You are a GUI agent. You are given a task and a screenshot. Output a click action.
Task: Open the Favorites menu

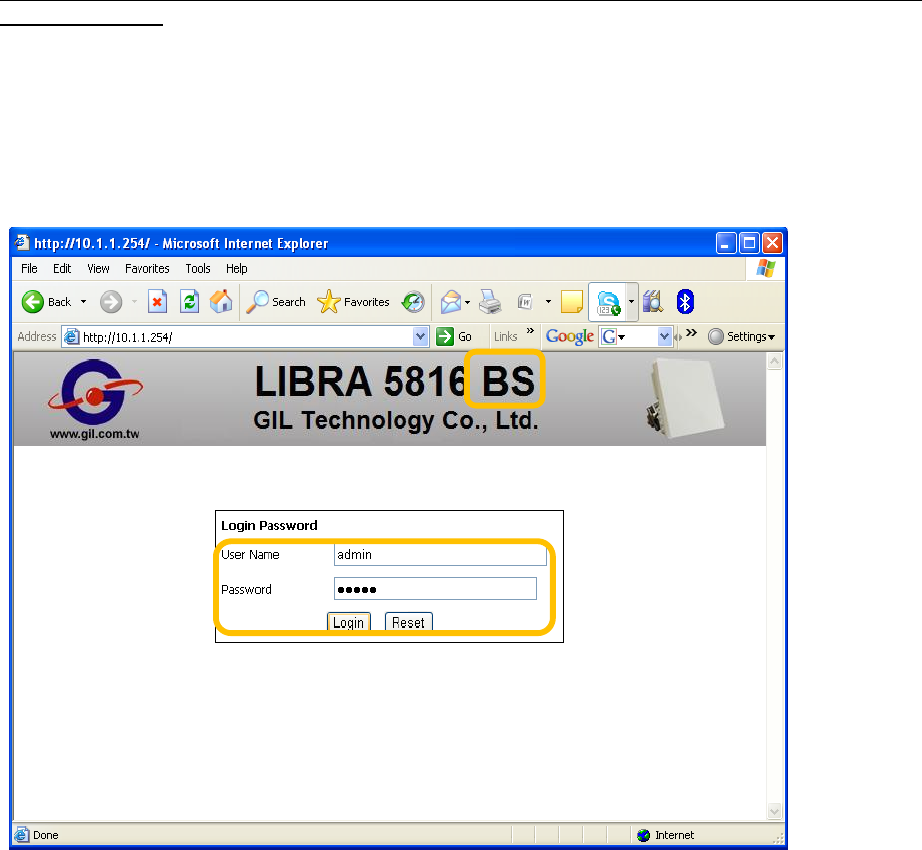tap(147, 269)
